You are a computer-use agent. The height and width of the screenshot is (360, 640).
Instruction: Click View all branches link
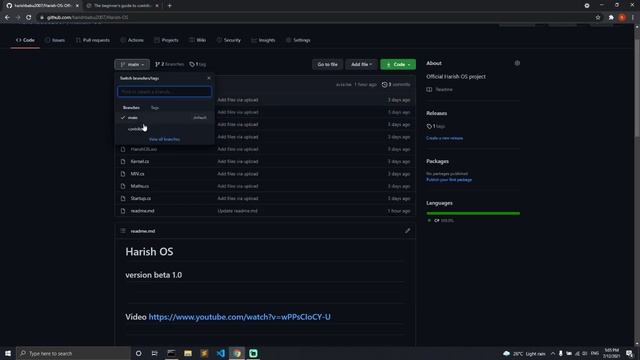(x=164, y=139)
